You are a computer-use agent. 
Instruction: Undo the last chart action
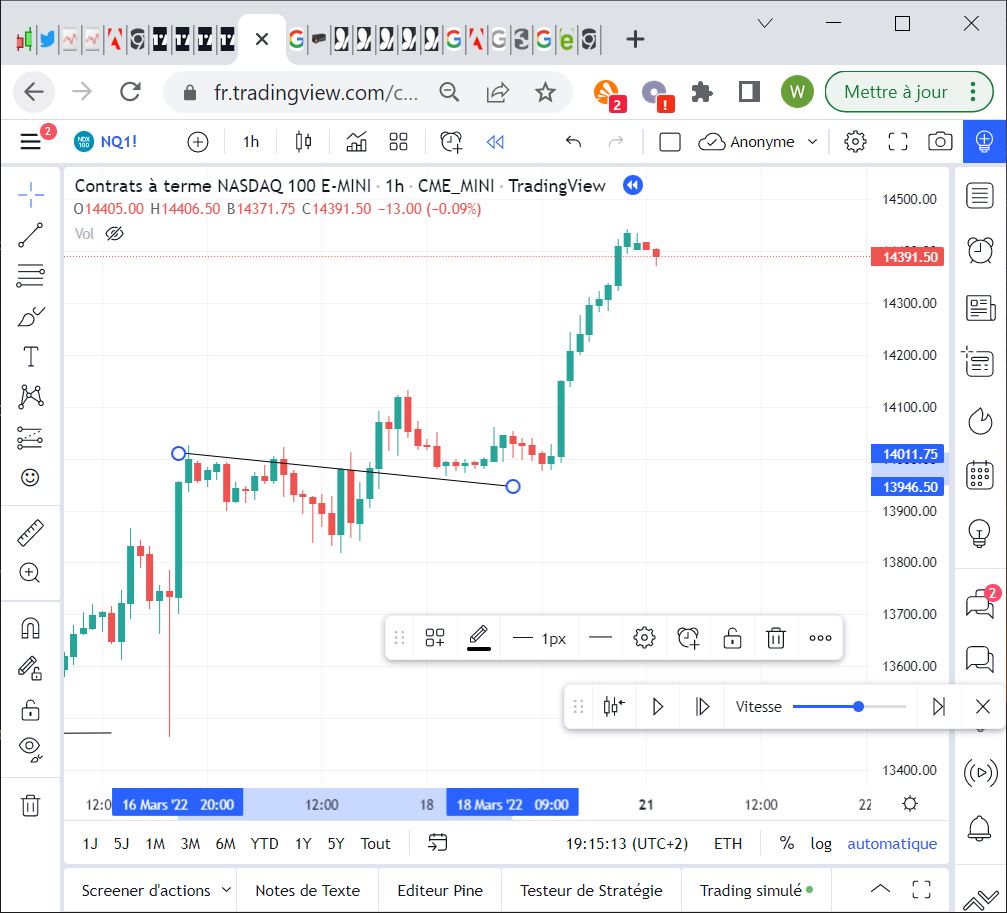[x=574, y=142]
